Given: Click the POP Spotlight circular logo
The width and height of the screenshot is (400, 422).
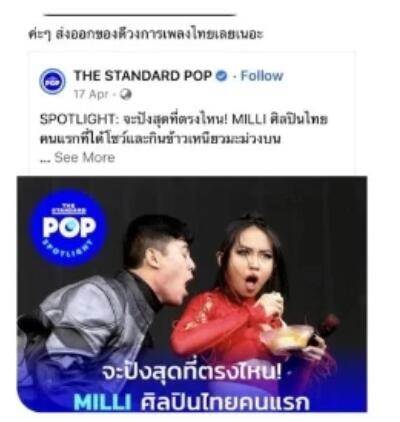Looking at the screenshot, I should (x=69, y=228).
